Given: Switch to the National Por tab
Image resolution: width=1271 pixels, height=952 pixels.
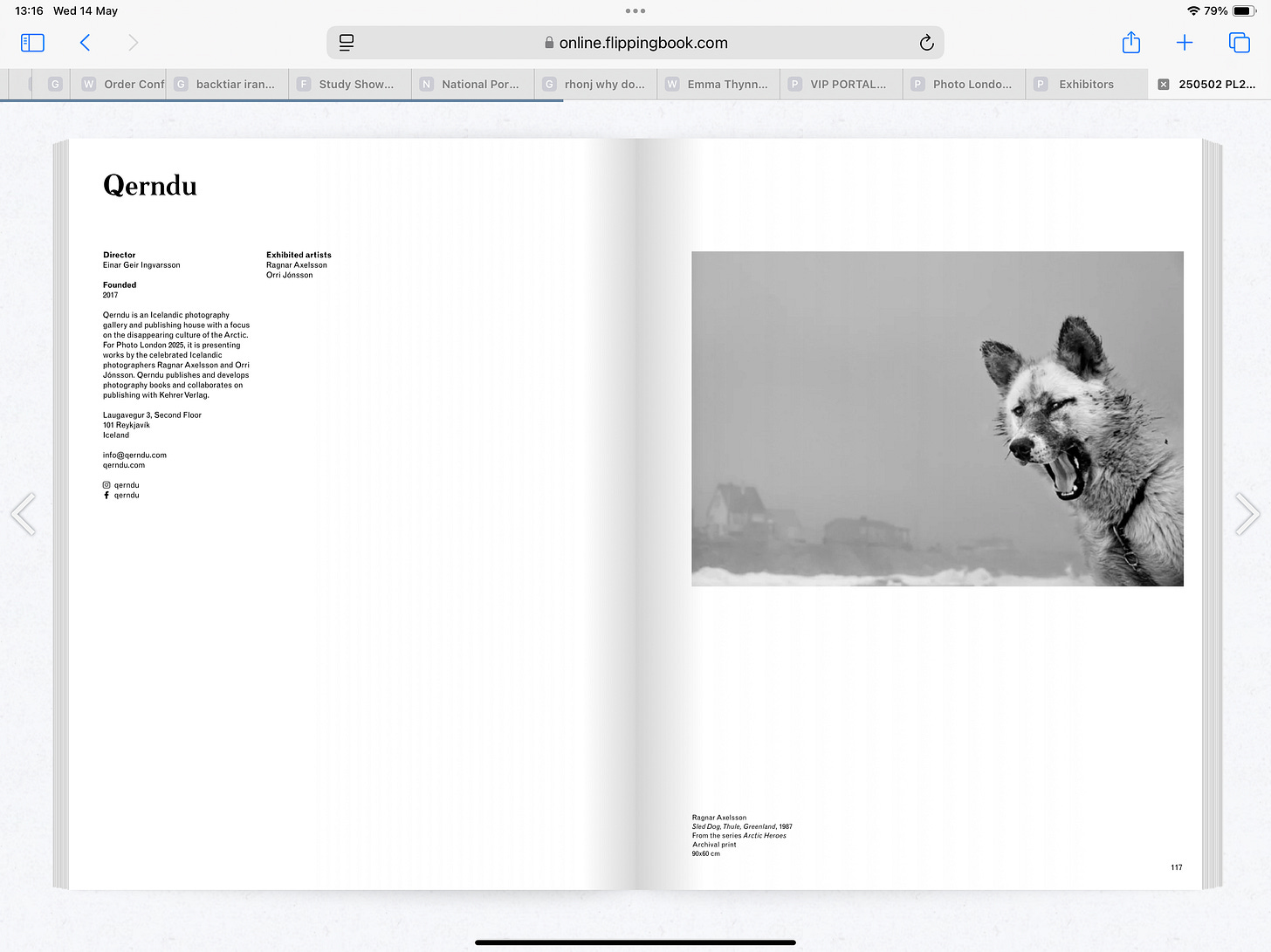Looking at the screenshot, I should point(472,84).
